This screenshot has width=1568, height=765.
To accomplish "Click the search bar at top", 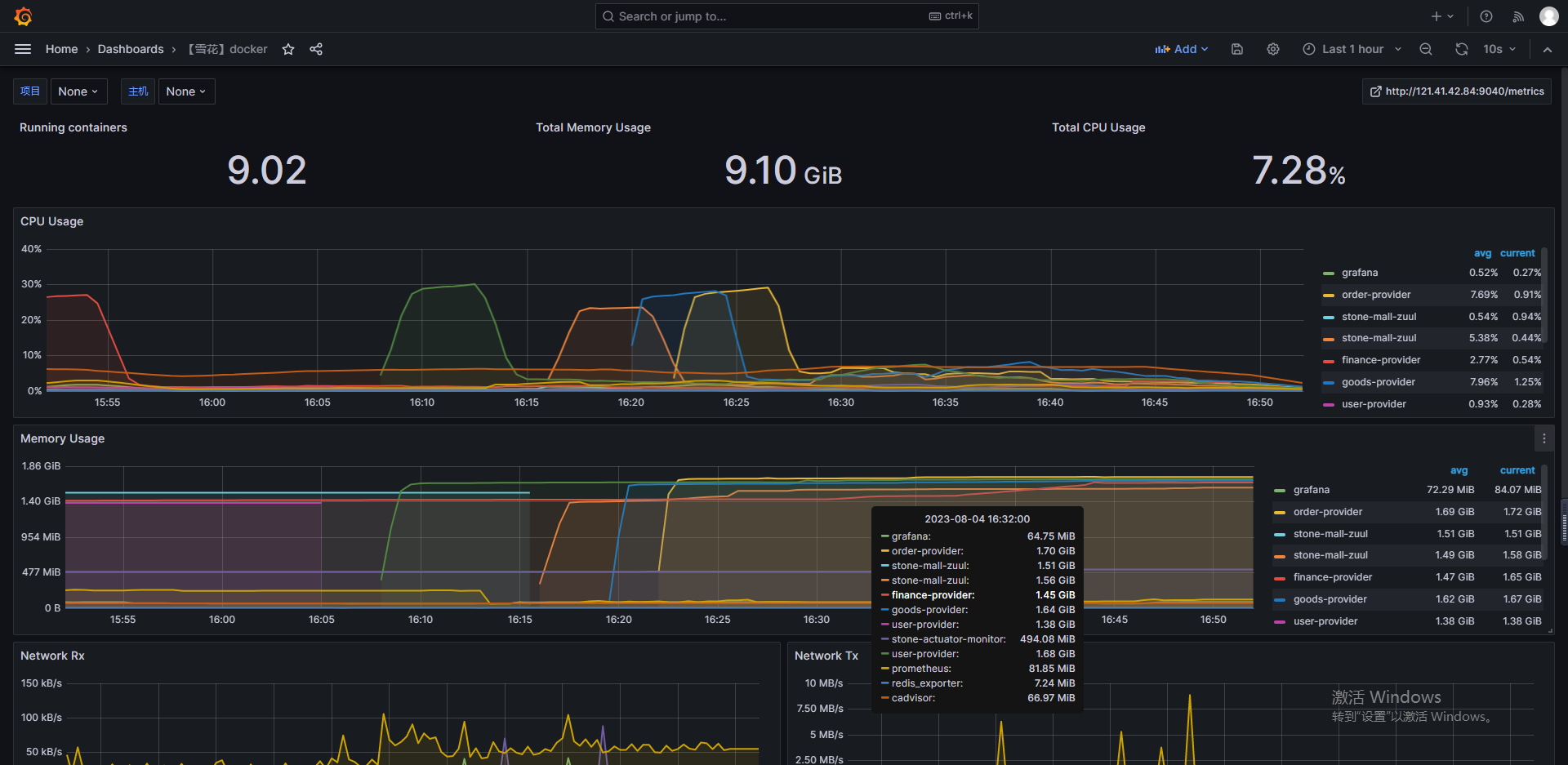I will coord(786,16).
